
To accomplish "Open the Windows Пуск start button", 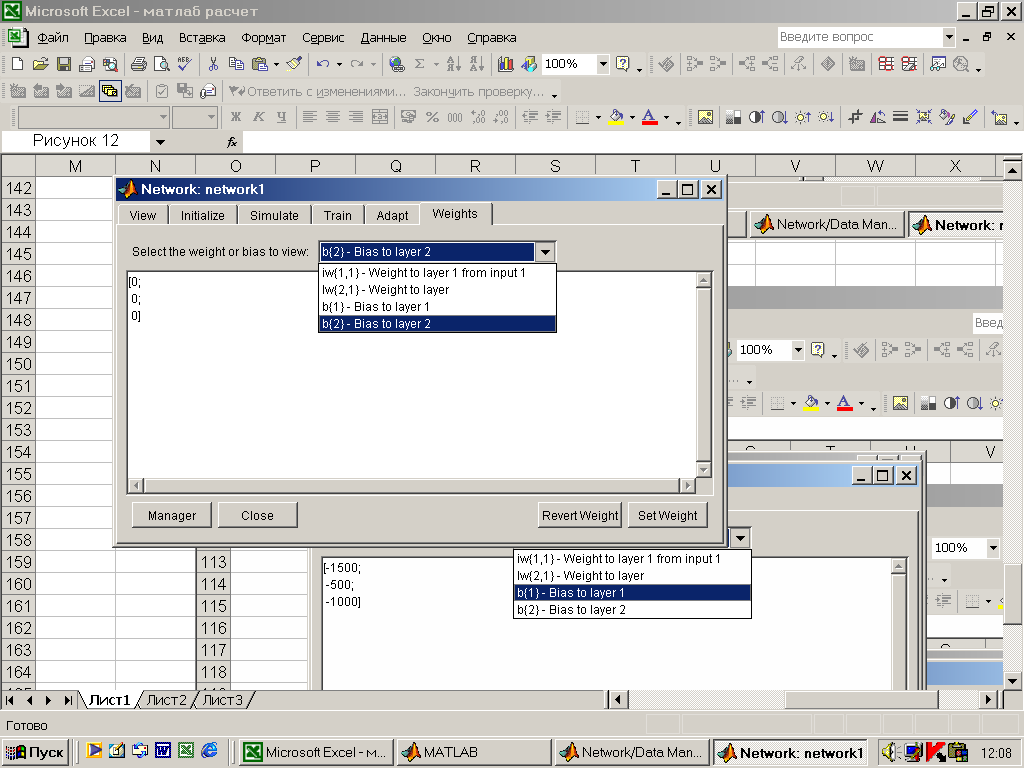I will (36, 752).
